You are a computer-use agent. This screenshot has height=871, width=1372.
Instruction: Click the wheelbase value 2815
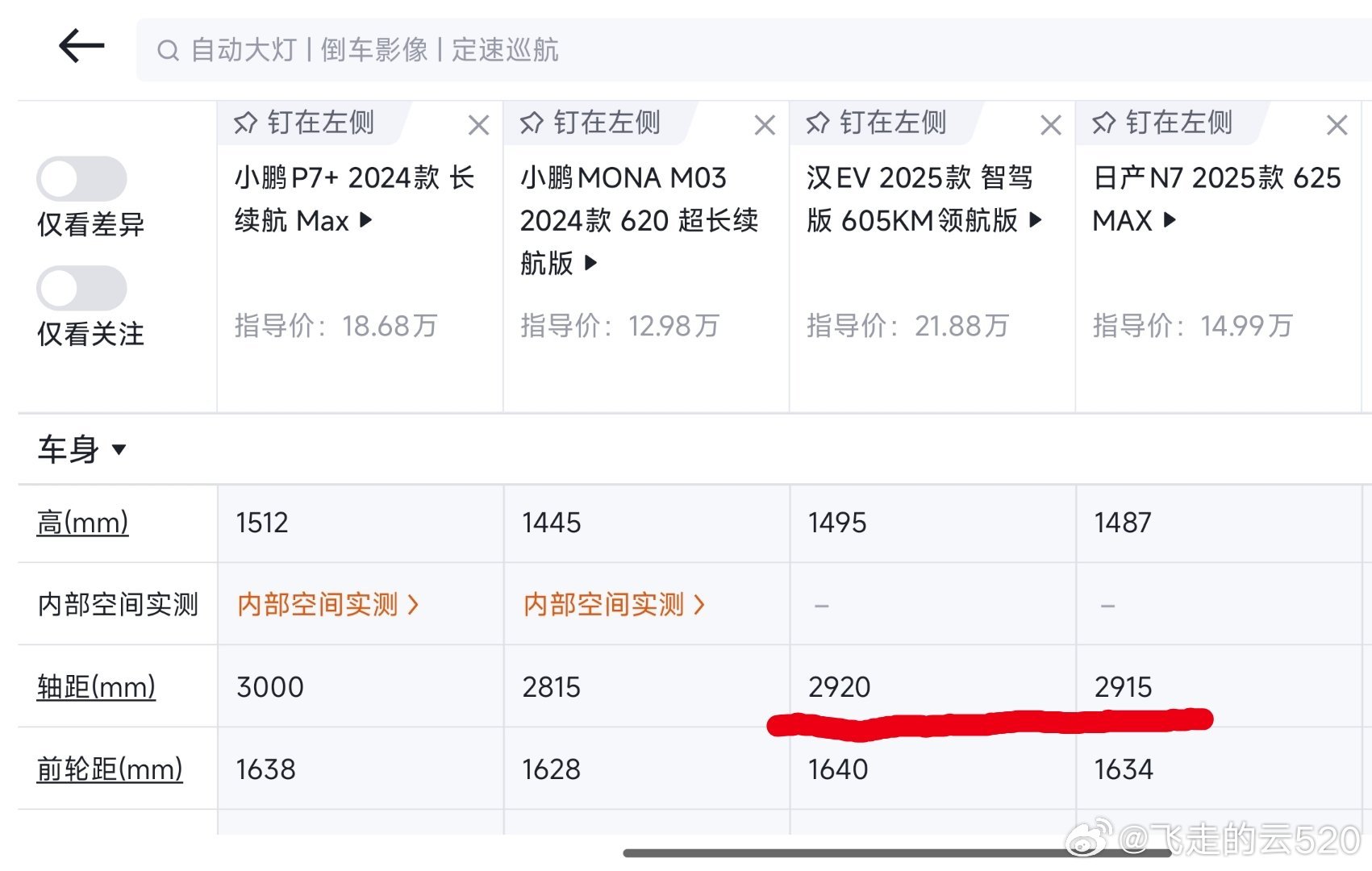pos(551,687)
